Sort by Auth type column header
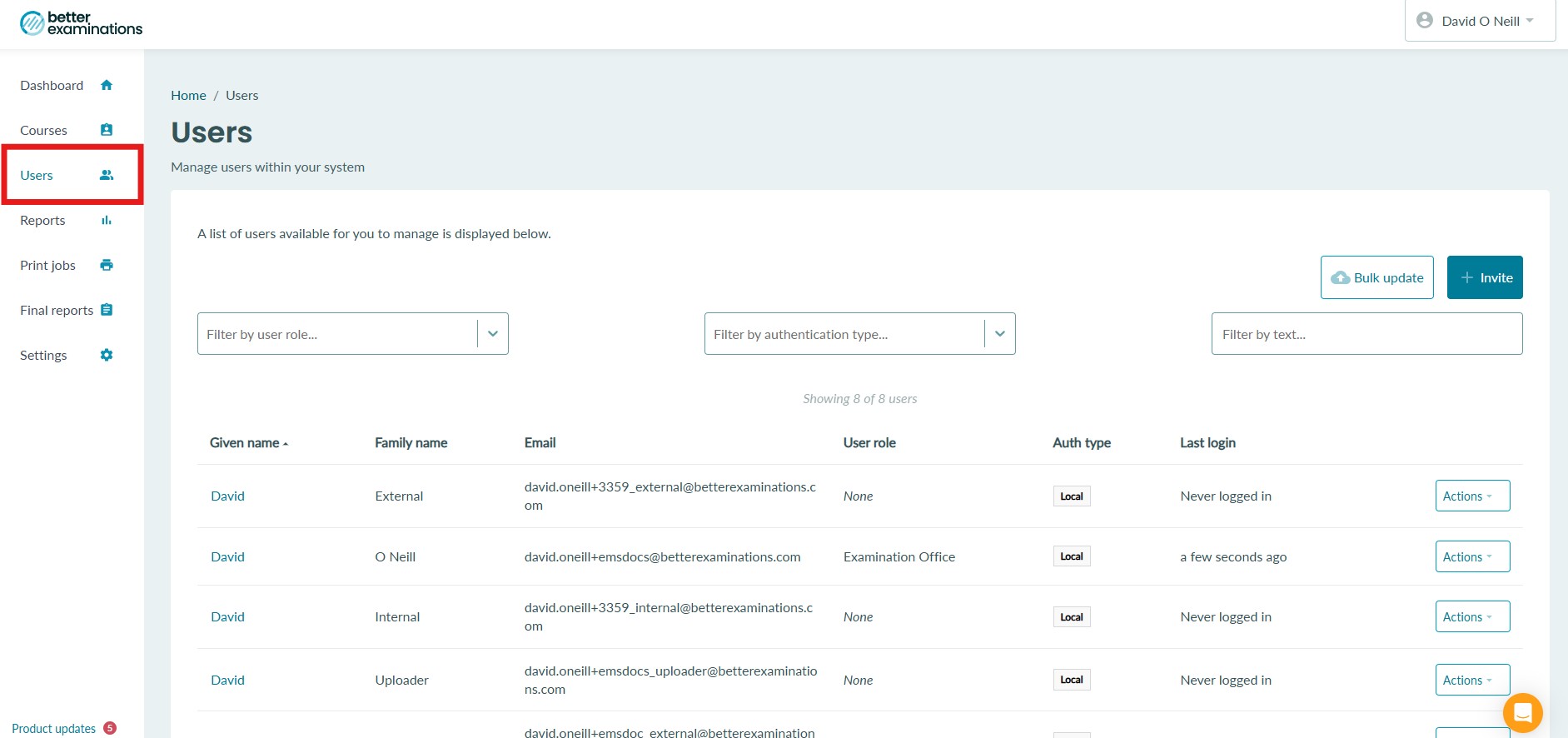The width and height of the screenshot is (1568, 738). 1081,442
